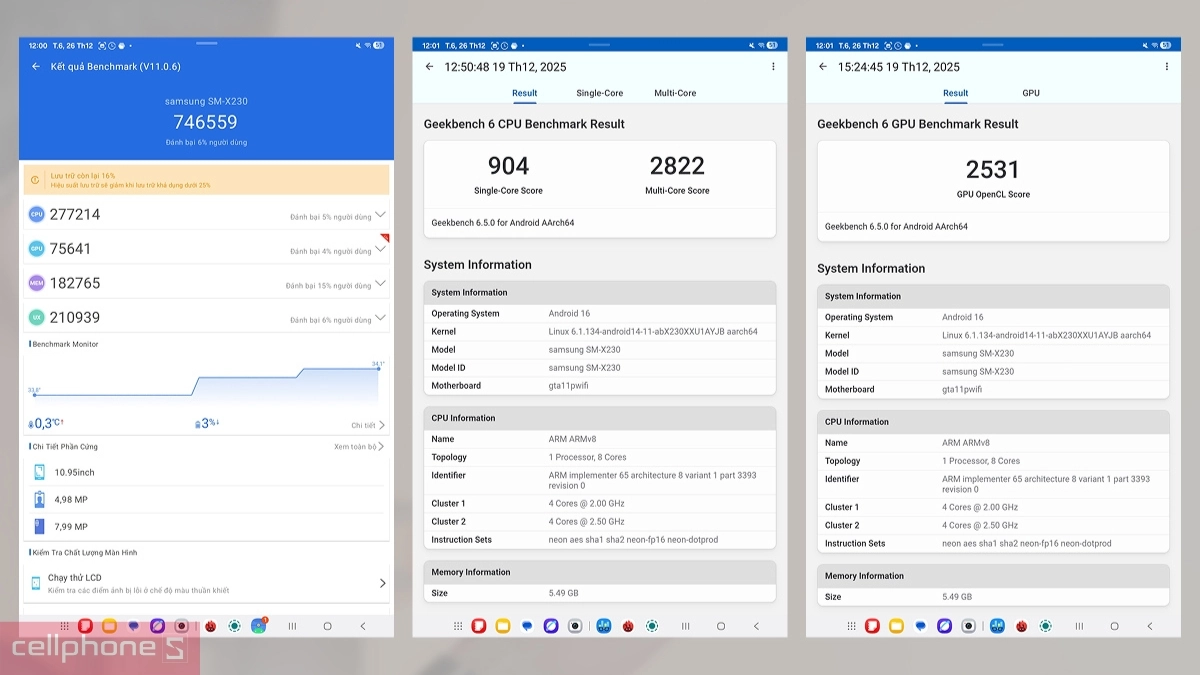Open 'Chi tiết' under the Benchmark Monitor
The width and height of the screenshot is (1200, 675).
click(367, 425)
